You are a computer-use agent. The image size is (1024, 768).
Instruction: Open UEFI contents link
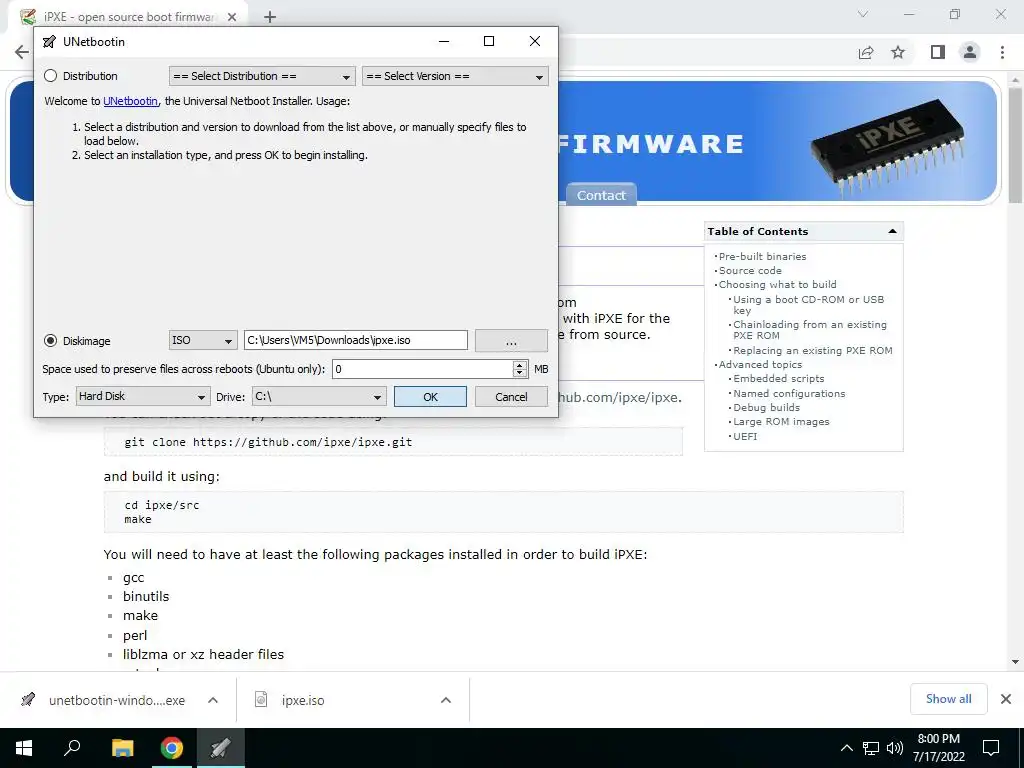click(x=745, y=436)
